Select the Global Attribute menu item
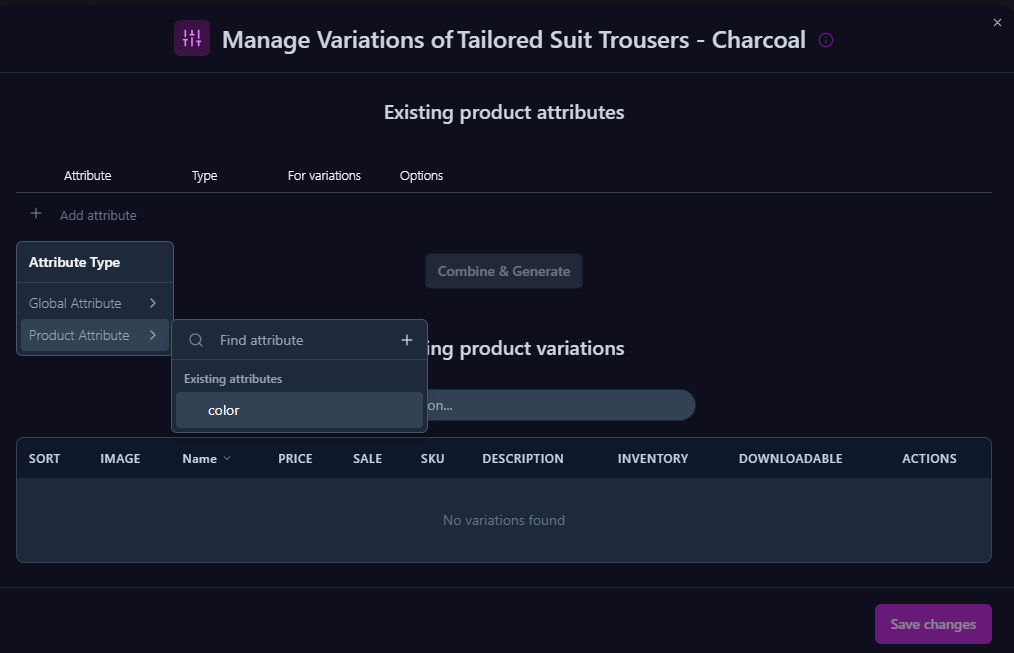 point(76,303)
